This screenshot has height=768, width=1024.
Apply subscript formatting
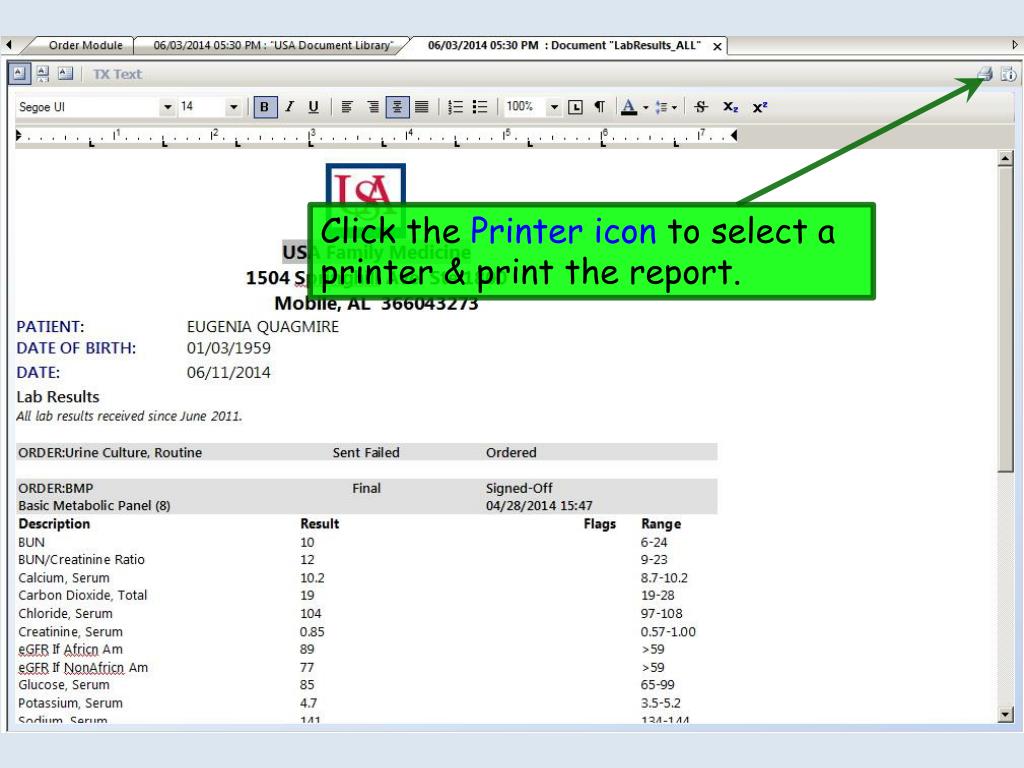coord(731,106)
